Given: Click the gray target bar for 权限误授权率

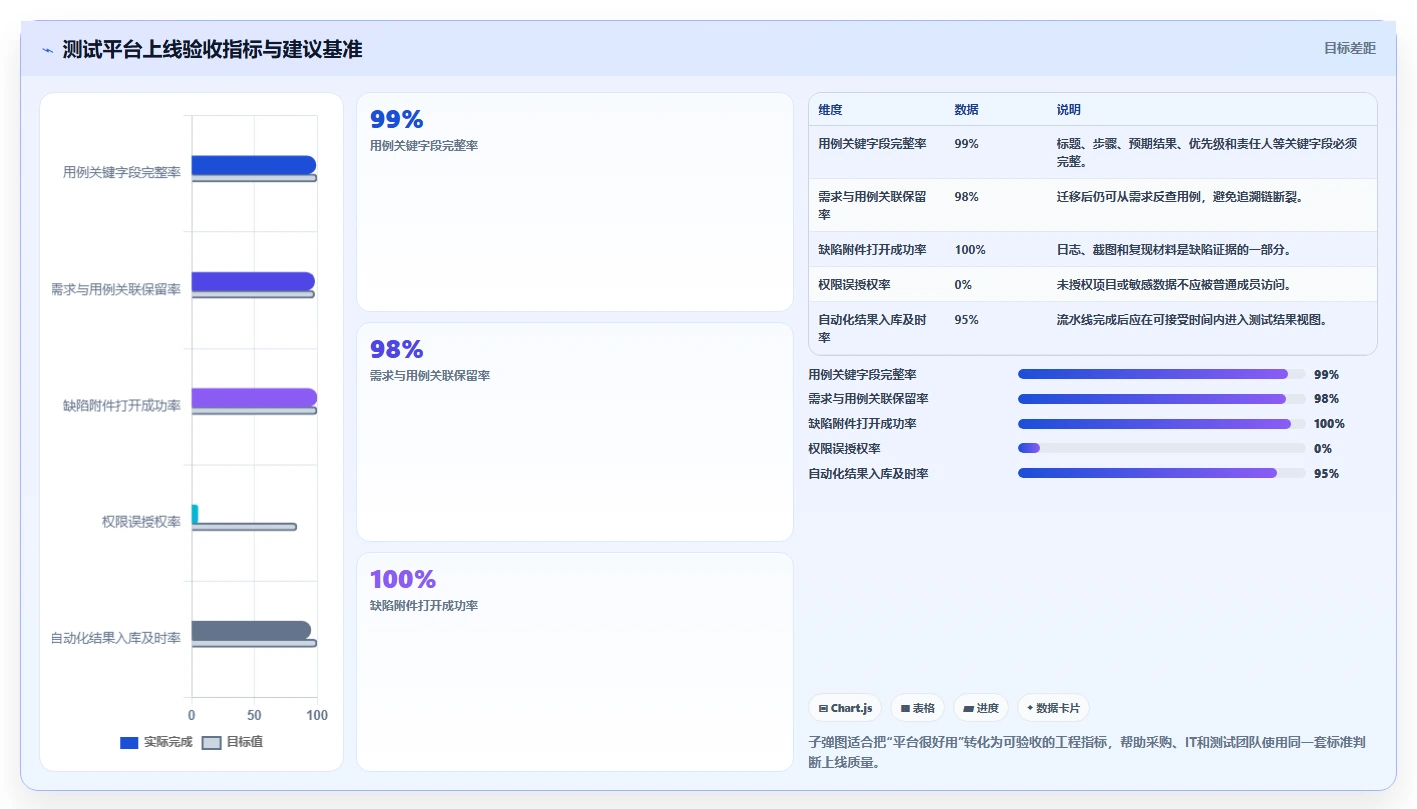Looking at the screenshot, I should point(244,527).
